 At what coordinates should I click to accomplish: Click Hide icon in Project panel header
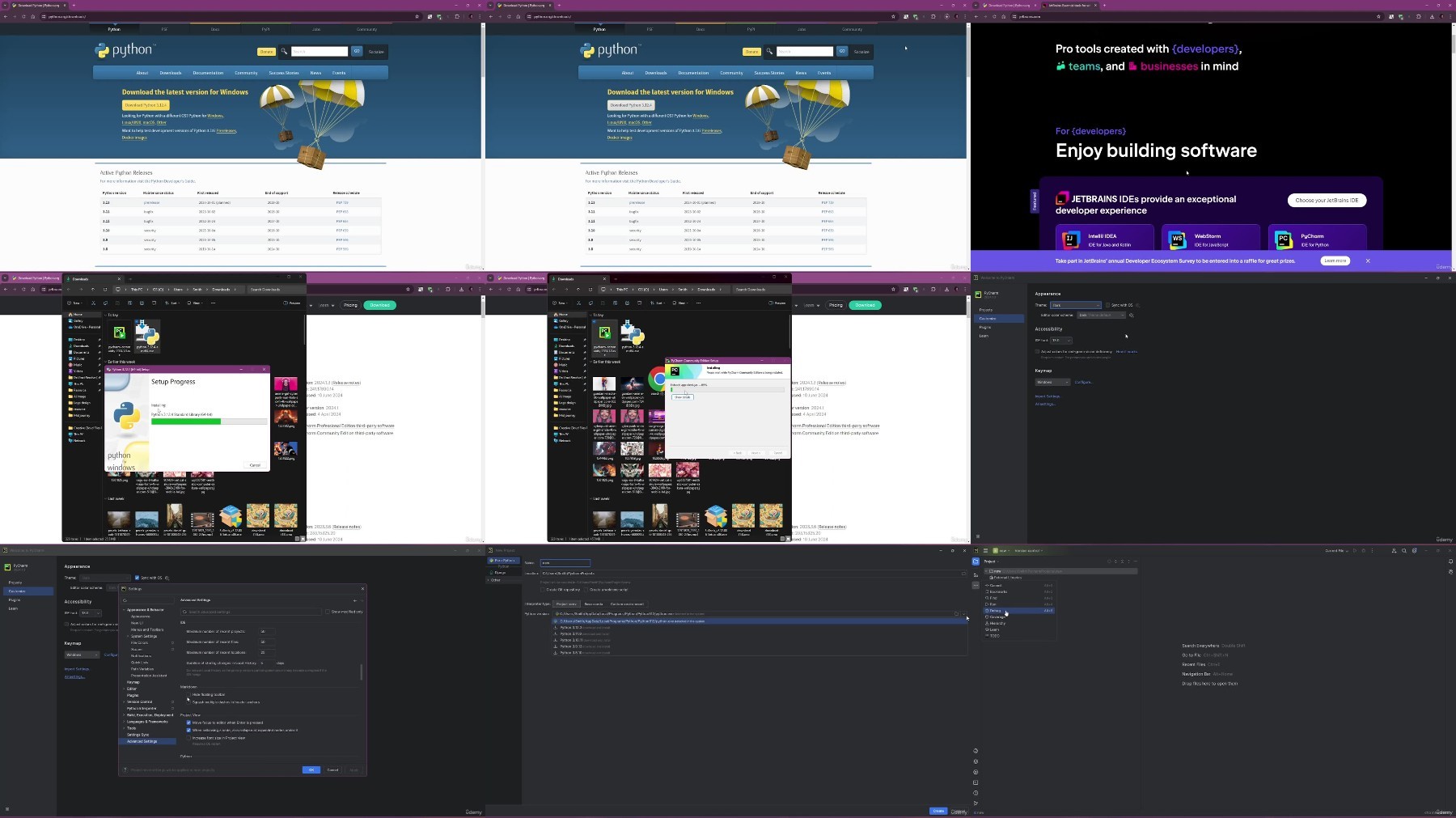pos(1136,562)
